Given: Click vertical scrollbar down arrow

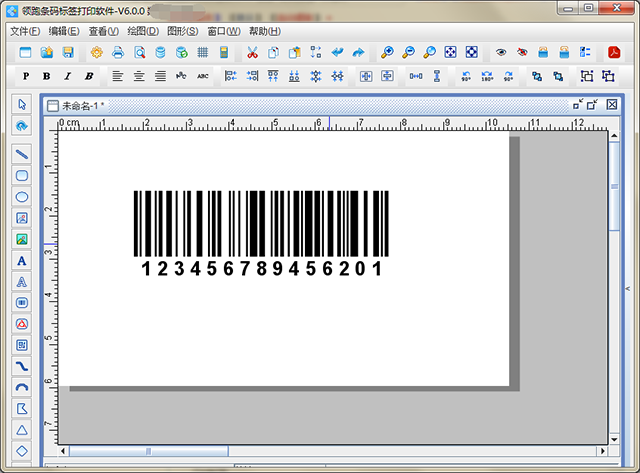Looking at the screenshot, I should [614, 440].
